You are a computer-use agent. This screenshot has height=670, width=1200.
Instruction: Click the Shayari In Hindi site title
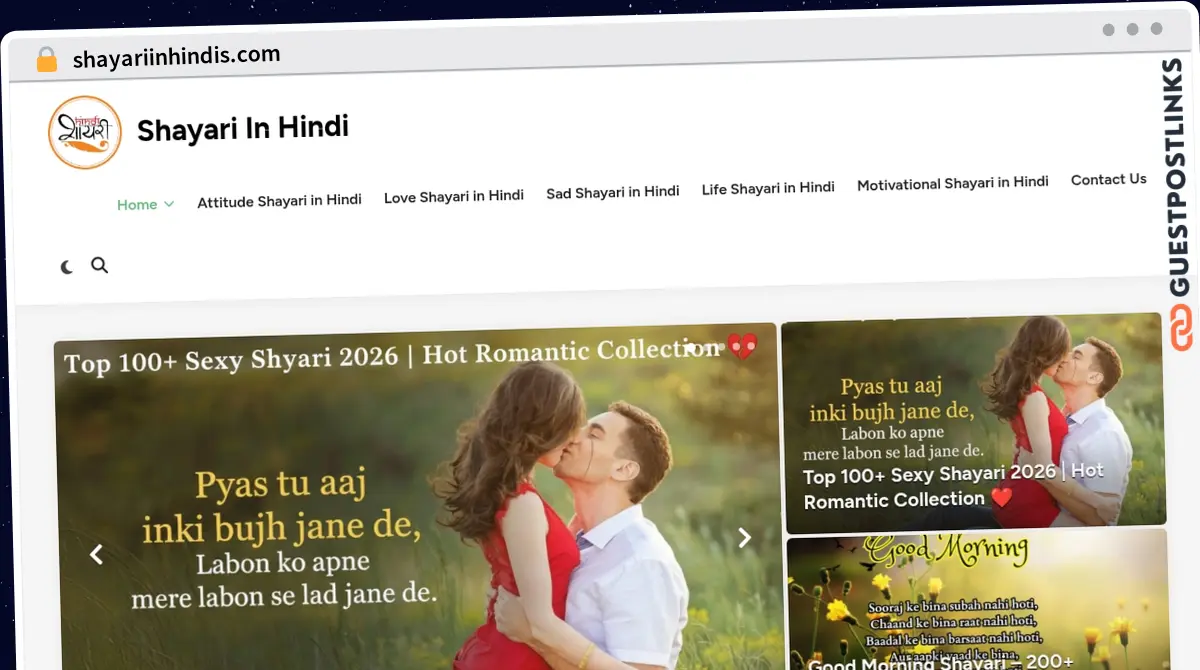(243, 129)
